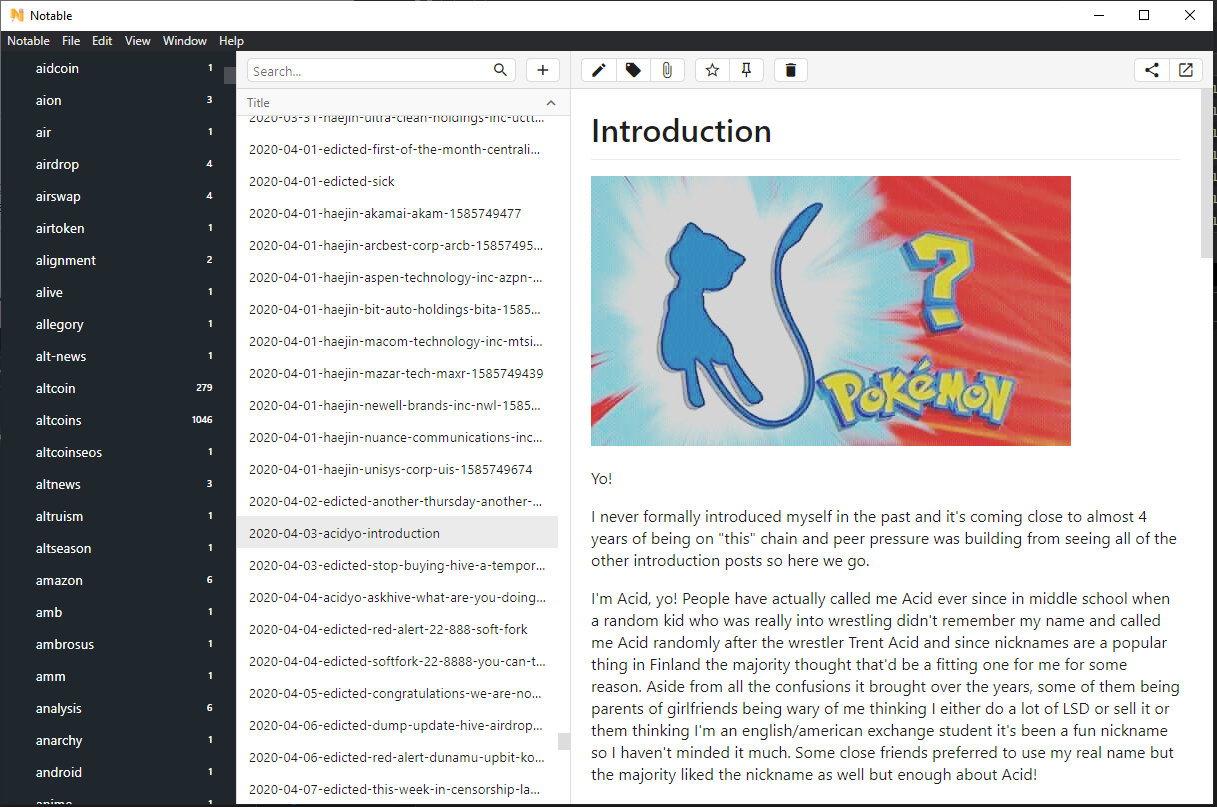Click the Pokémon silhouette image
The height and width of the screenshot is (807, 1217).
coord(831,311)
